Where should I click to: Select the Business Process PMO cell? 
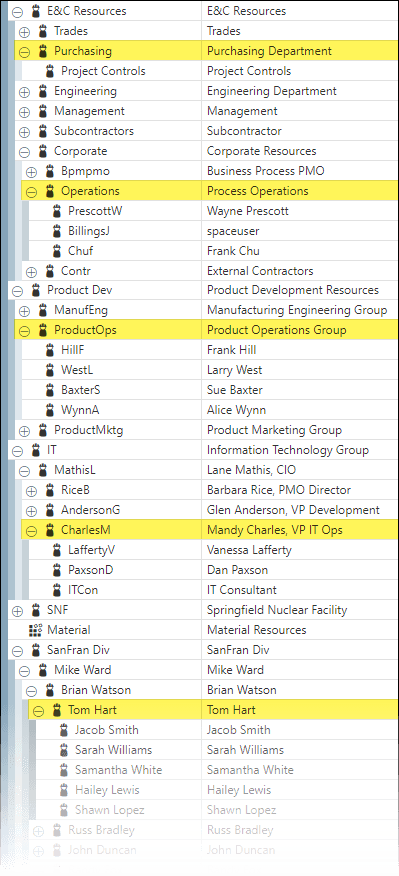click(x=300, y=171)
